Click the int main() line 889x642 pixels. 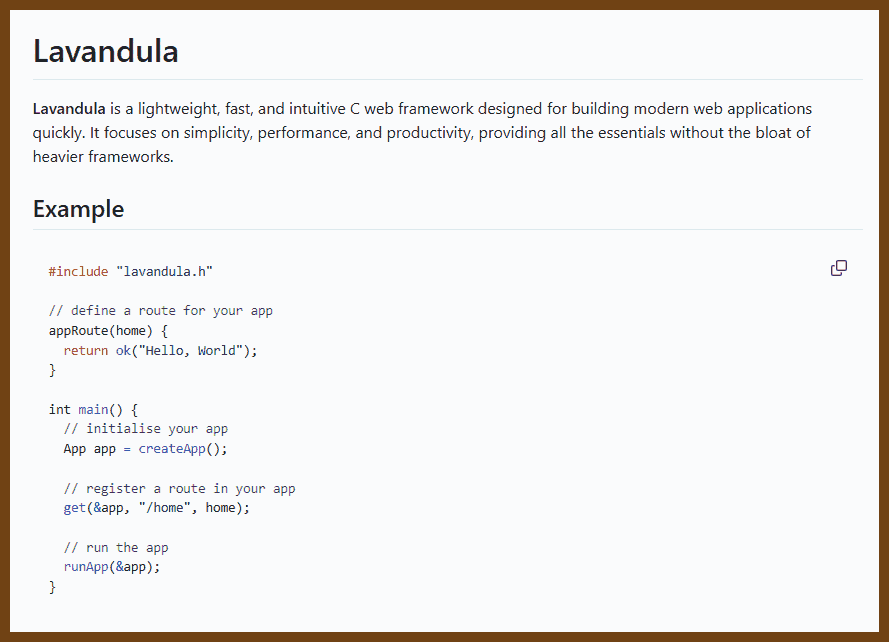tap(93, 409)
